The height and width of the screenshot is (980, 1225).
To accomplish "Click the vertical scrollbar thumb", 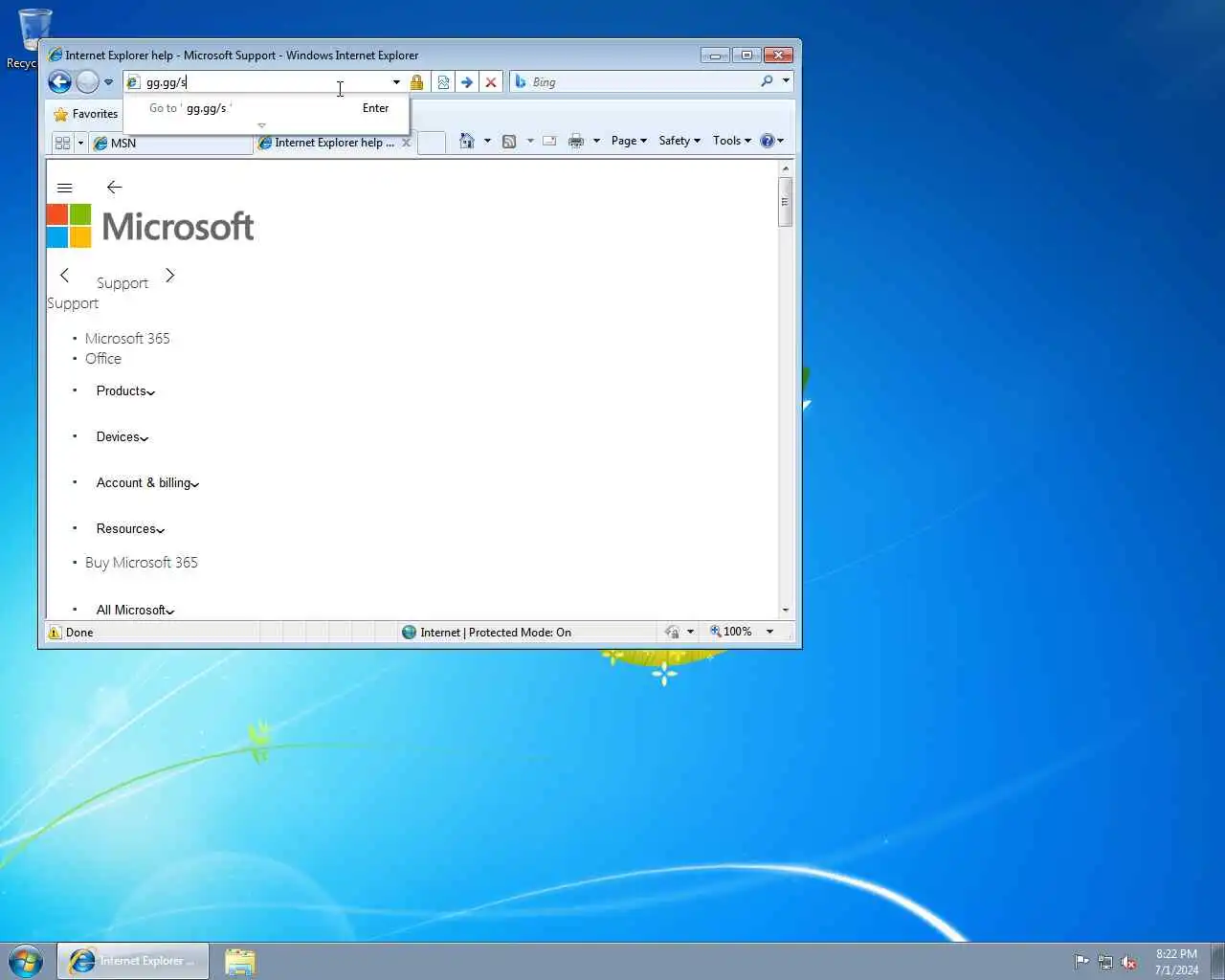I will coord(786,201).
